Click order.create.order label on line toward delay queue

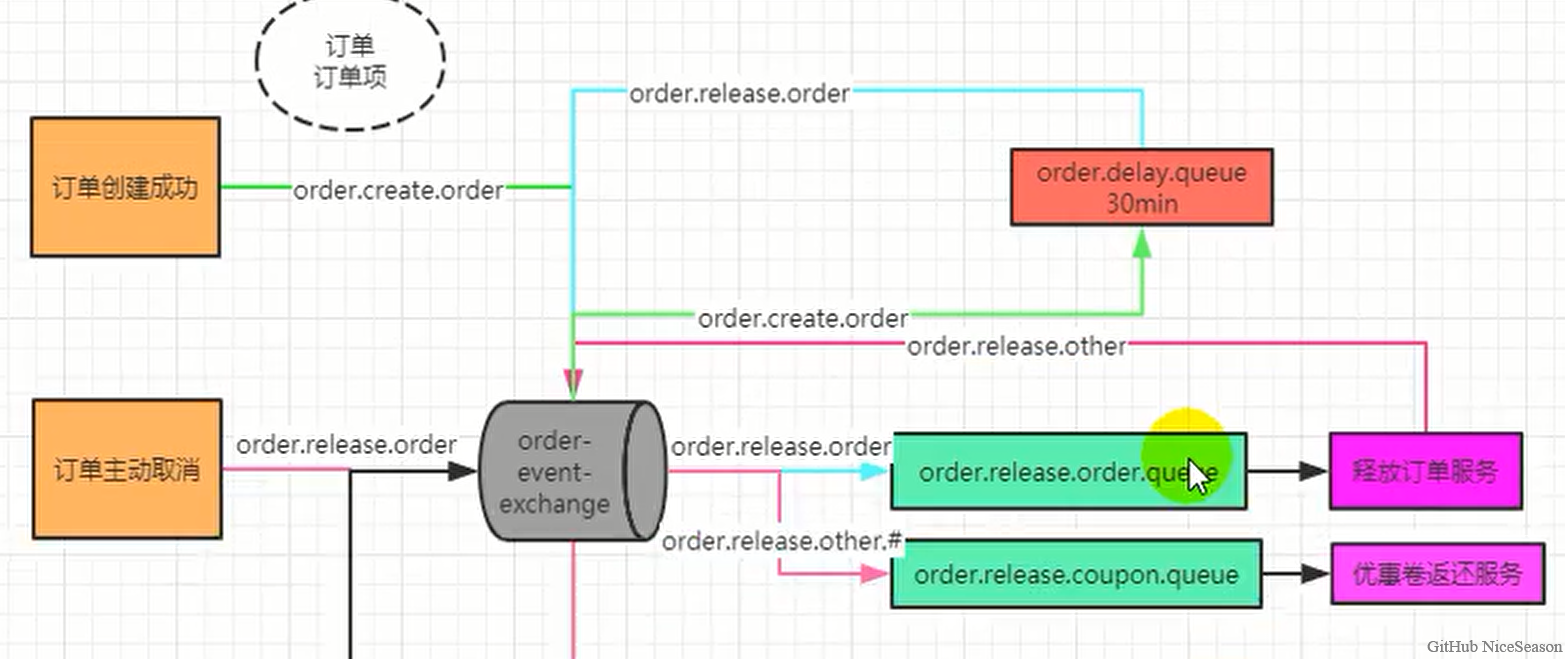click(x=803, y=319)
